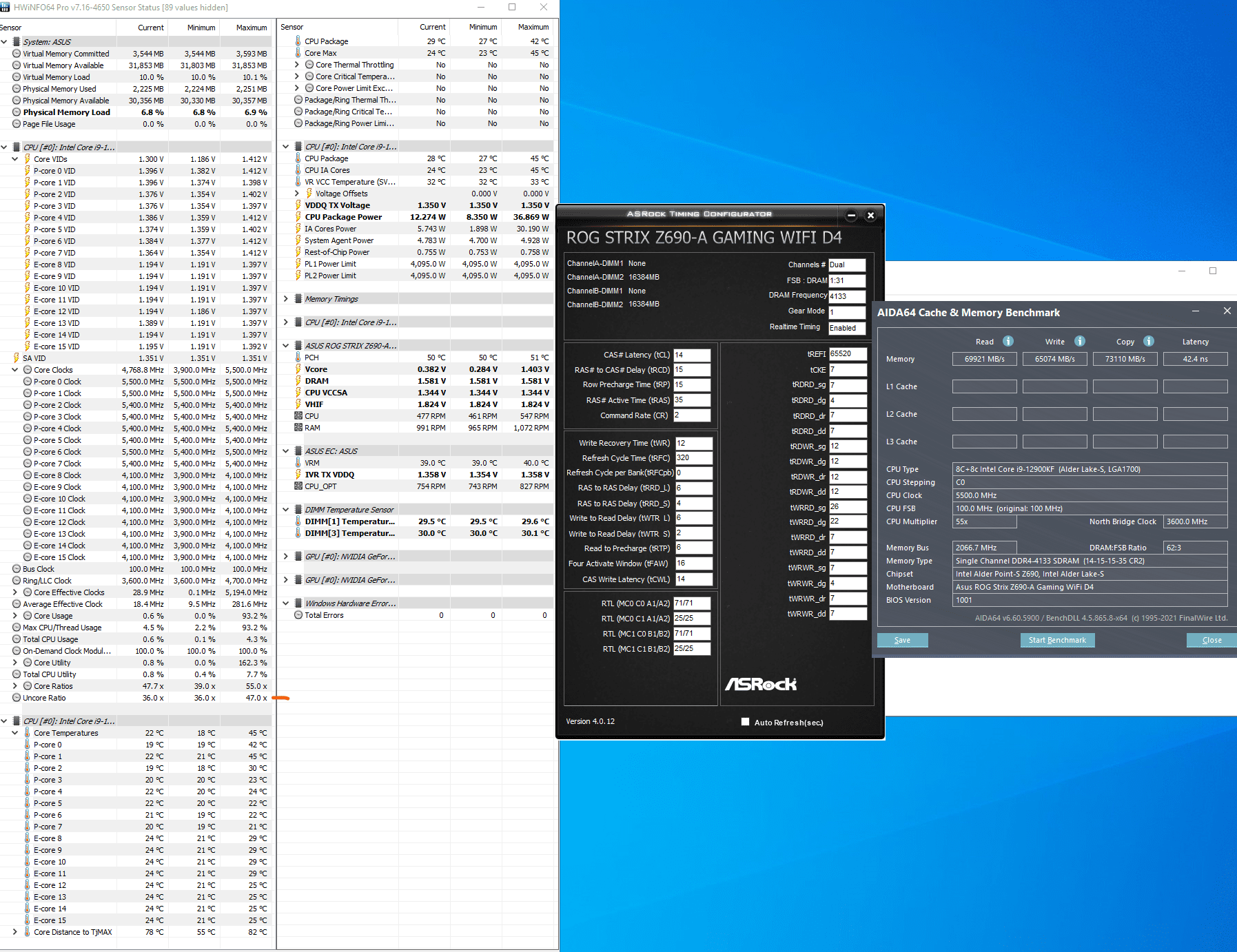Click the thermometer icon beside CPU Package top row

[298, 41]
